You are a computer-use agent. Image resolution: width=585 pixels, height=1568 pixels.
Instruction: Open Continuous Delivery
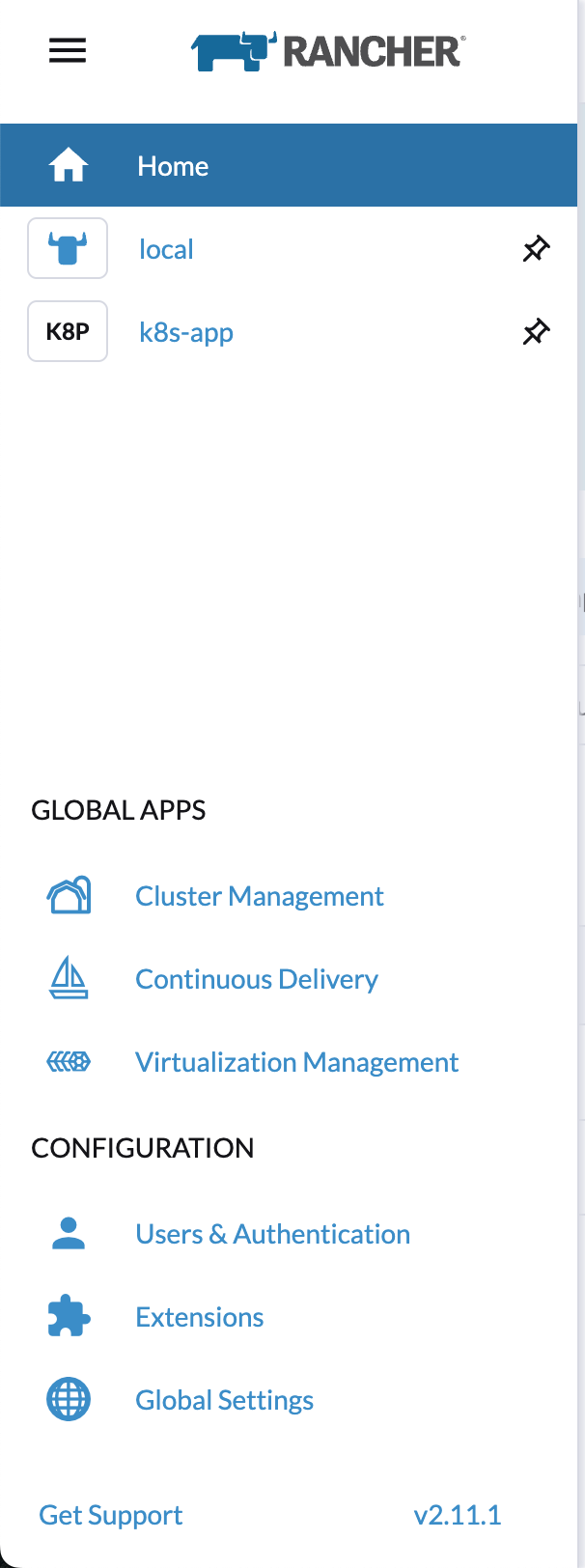coord(257,979)
